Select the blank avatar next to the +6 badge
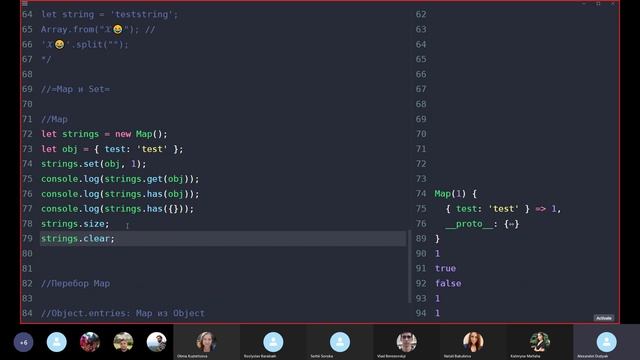 (x=57, y=342)
